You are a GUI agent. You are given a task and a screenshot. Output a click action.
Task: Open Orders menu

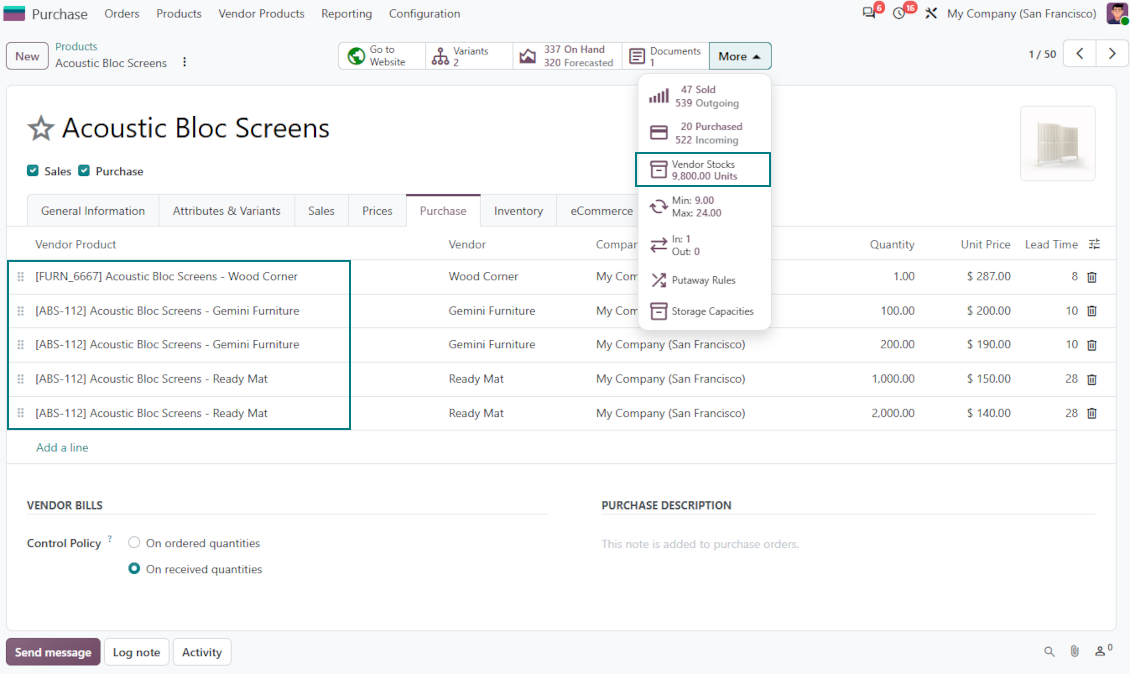122,14
